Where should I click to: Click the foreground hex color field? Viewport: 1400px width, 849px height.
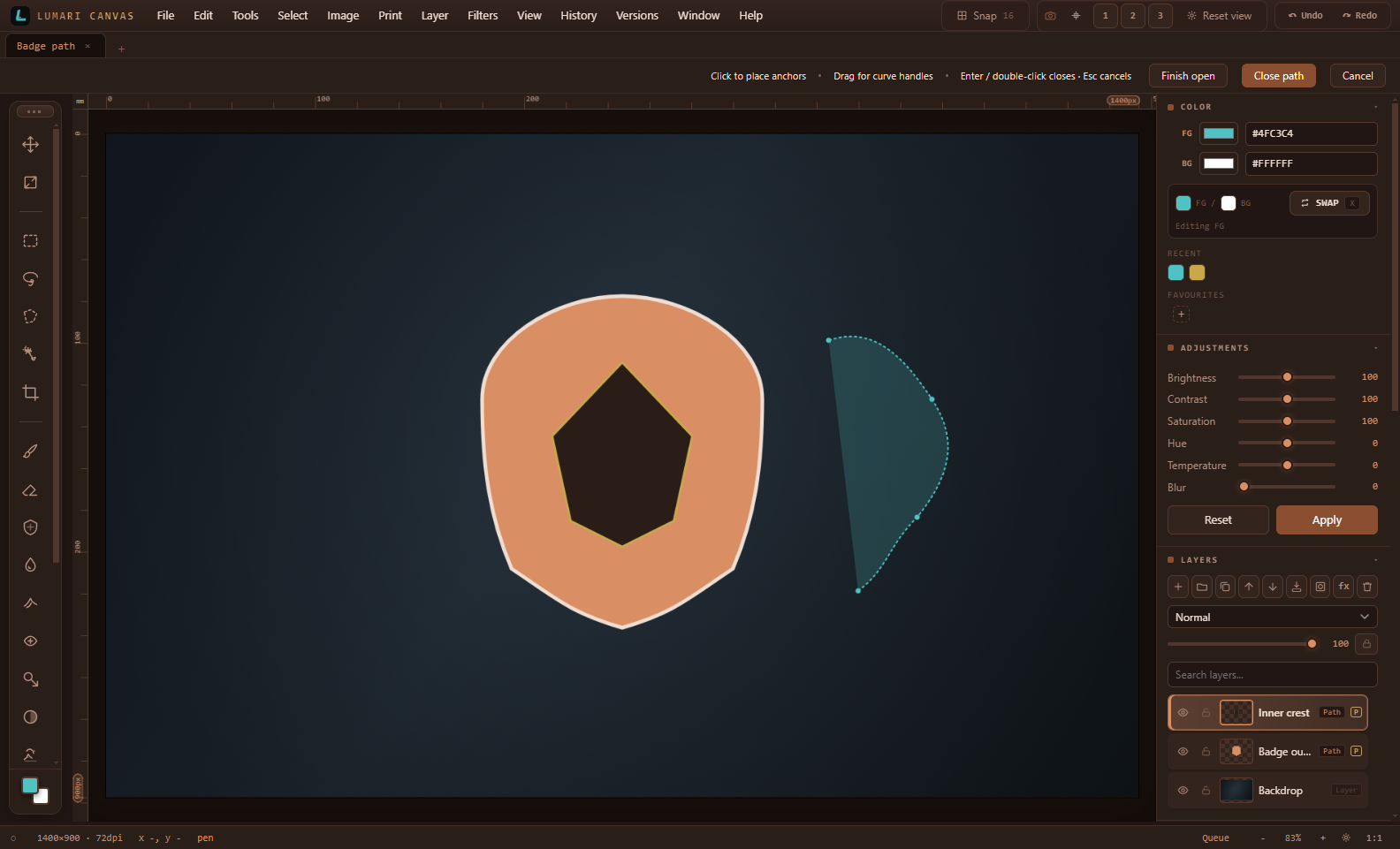[x=1312, y=133]
